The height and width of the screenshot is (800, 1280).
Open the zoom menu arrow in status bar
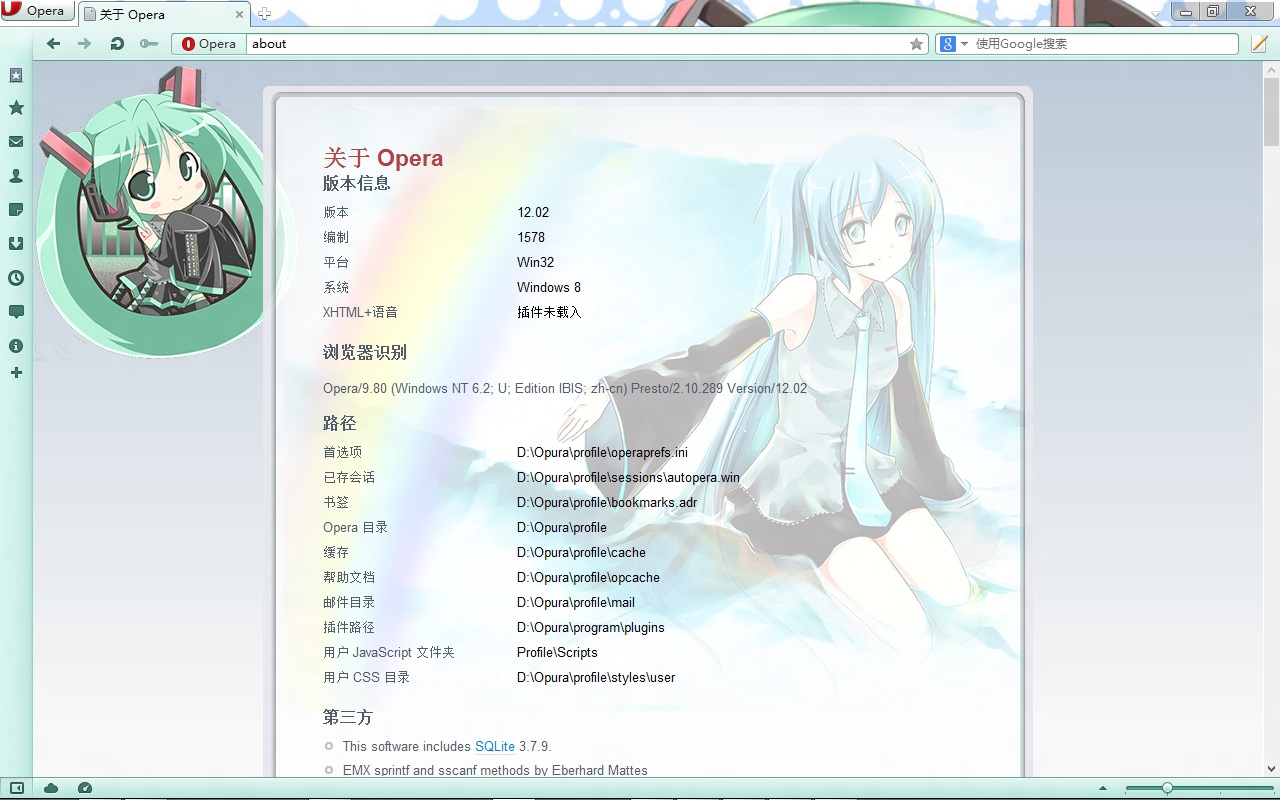[x=1103, y=789]
